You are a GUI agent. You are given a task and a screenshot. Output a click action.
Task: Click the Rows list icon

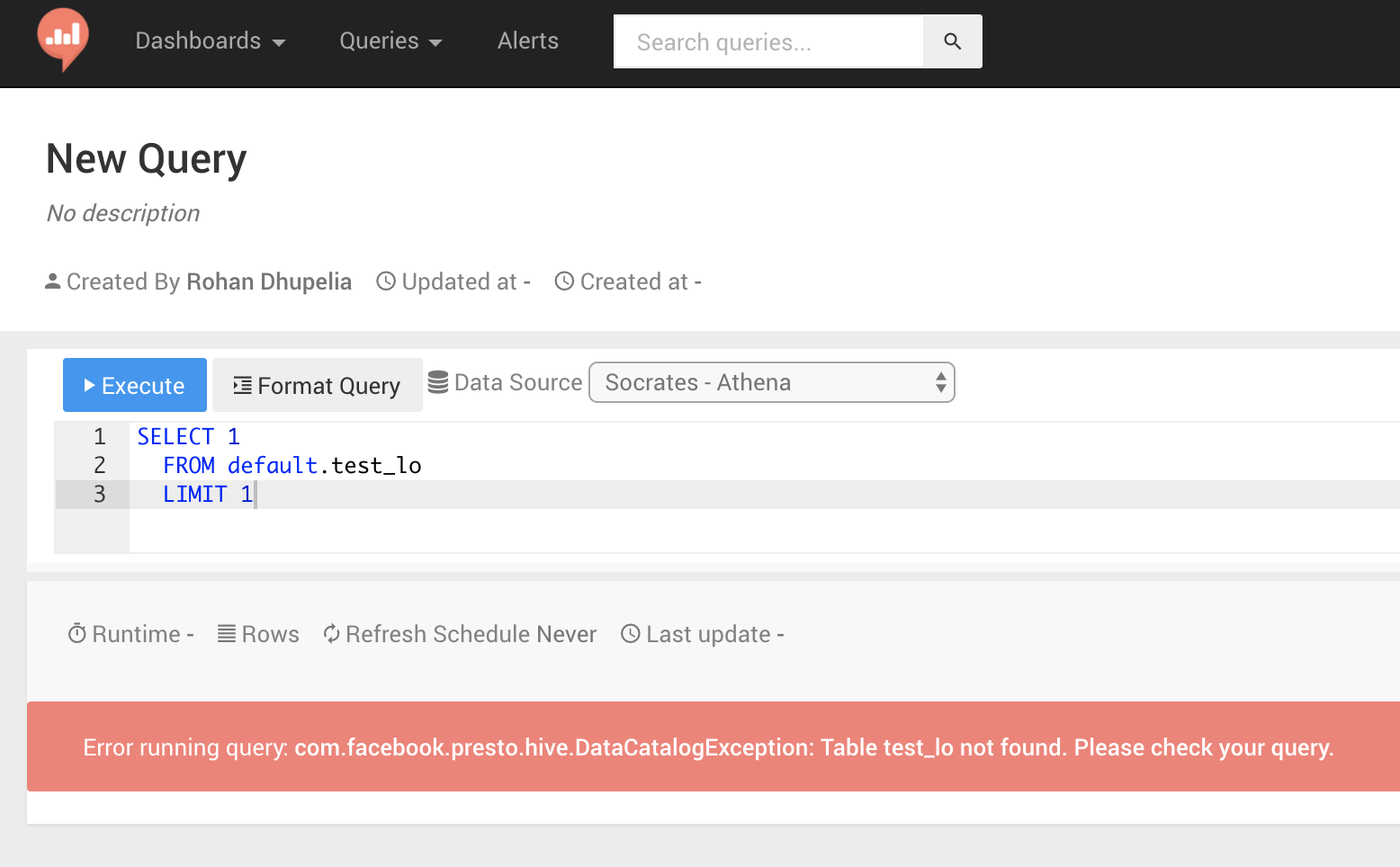[x=227, y=634]
